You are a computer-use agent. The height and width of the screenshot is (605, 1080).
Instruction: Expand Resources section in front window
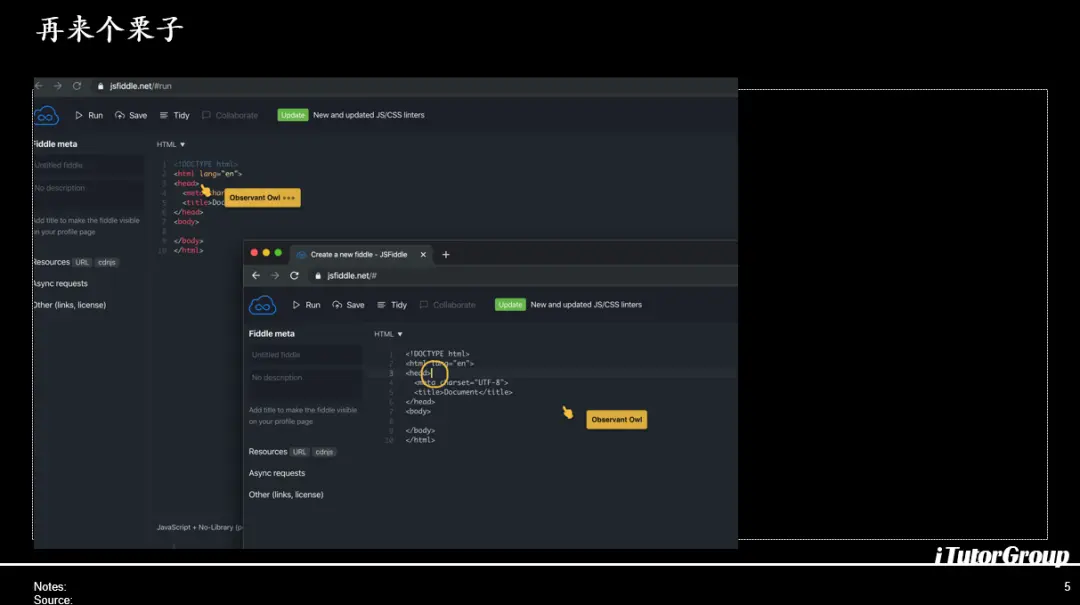tap(268, 452)
